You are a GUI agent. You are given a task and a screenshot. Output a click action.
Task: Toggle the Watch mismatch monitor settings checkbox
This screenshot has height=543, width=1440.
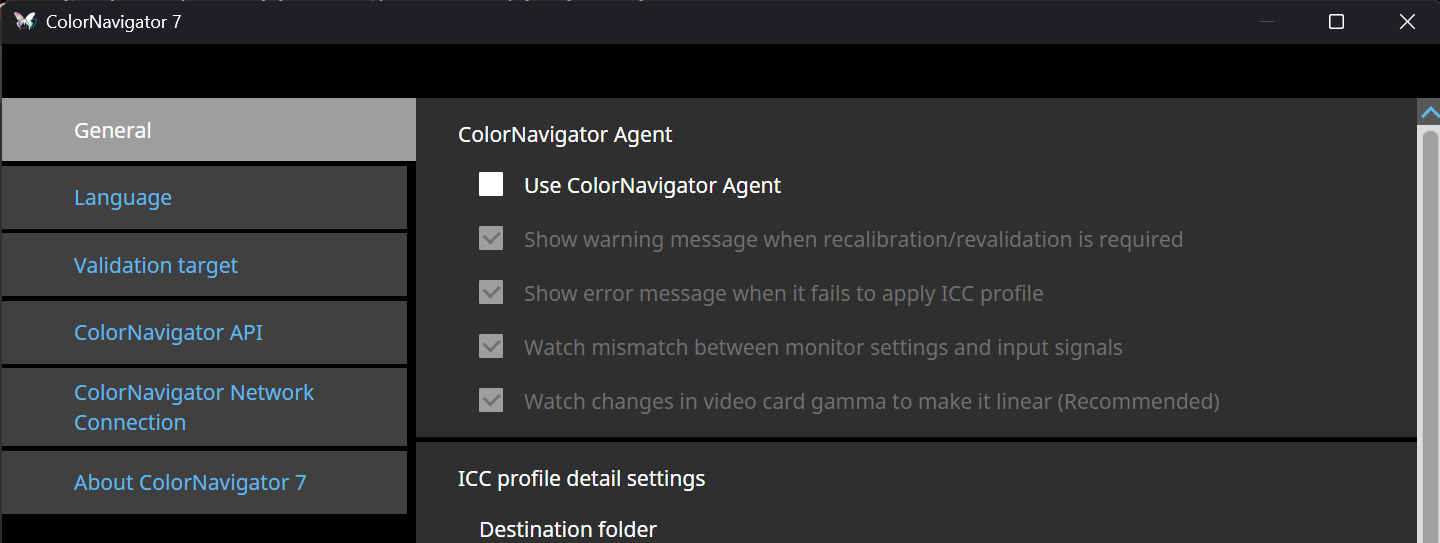click(x=491, y=347)
